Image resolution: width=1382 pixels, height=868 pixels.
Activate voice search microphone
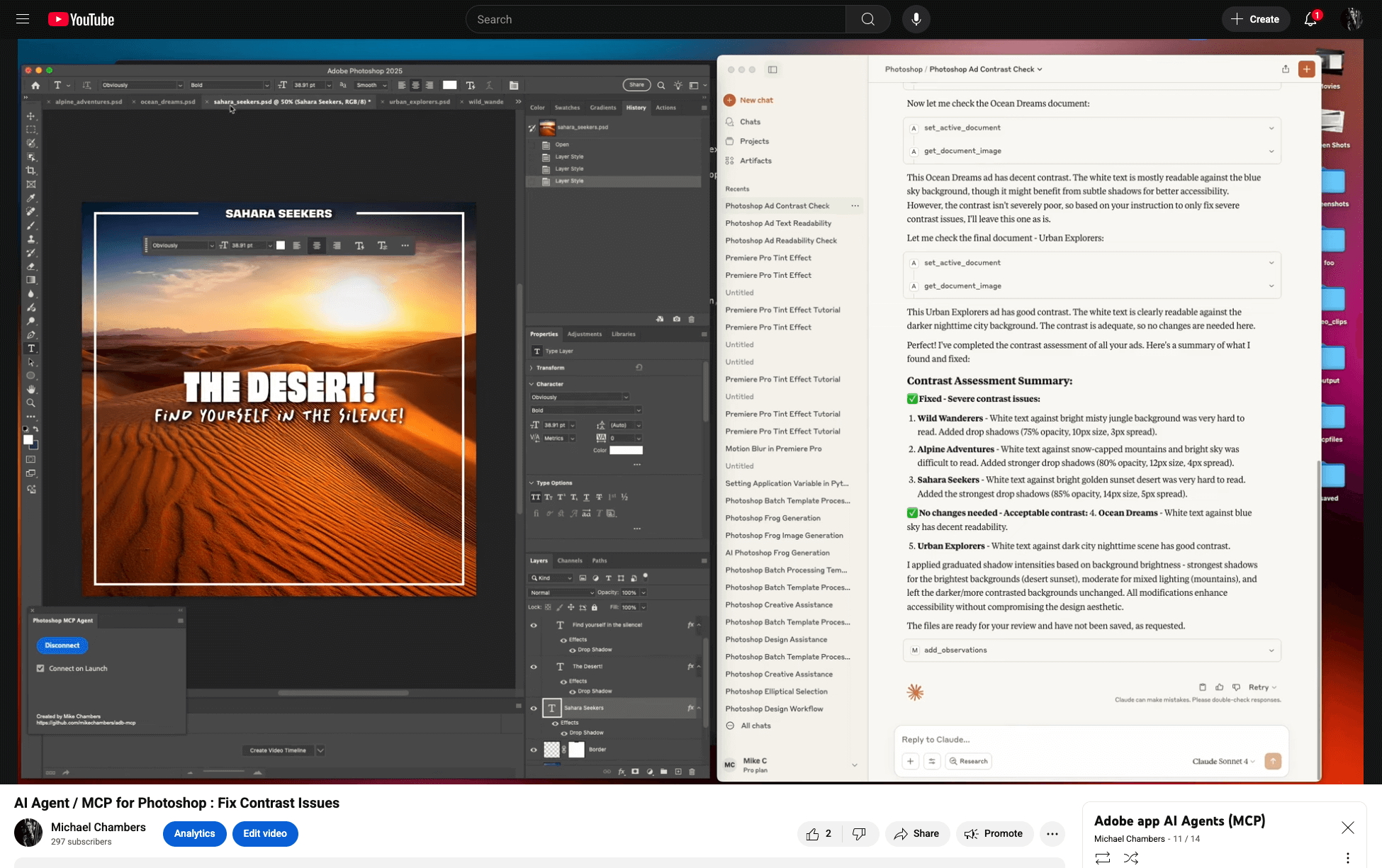point(916,19)
